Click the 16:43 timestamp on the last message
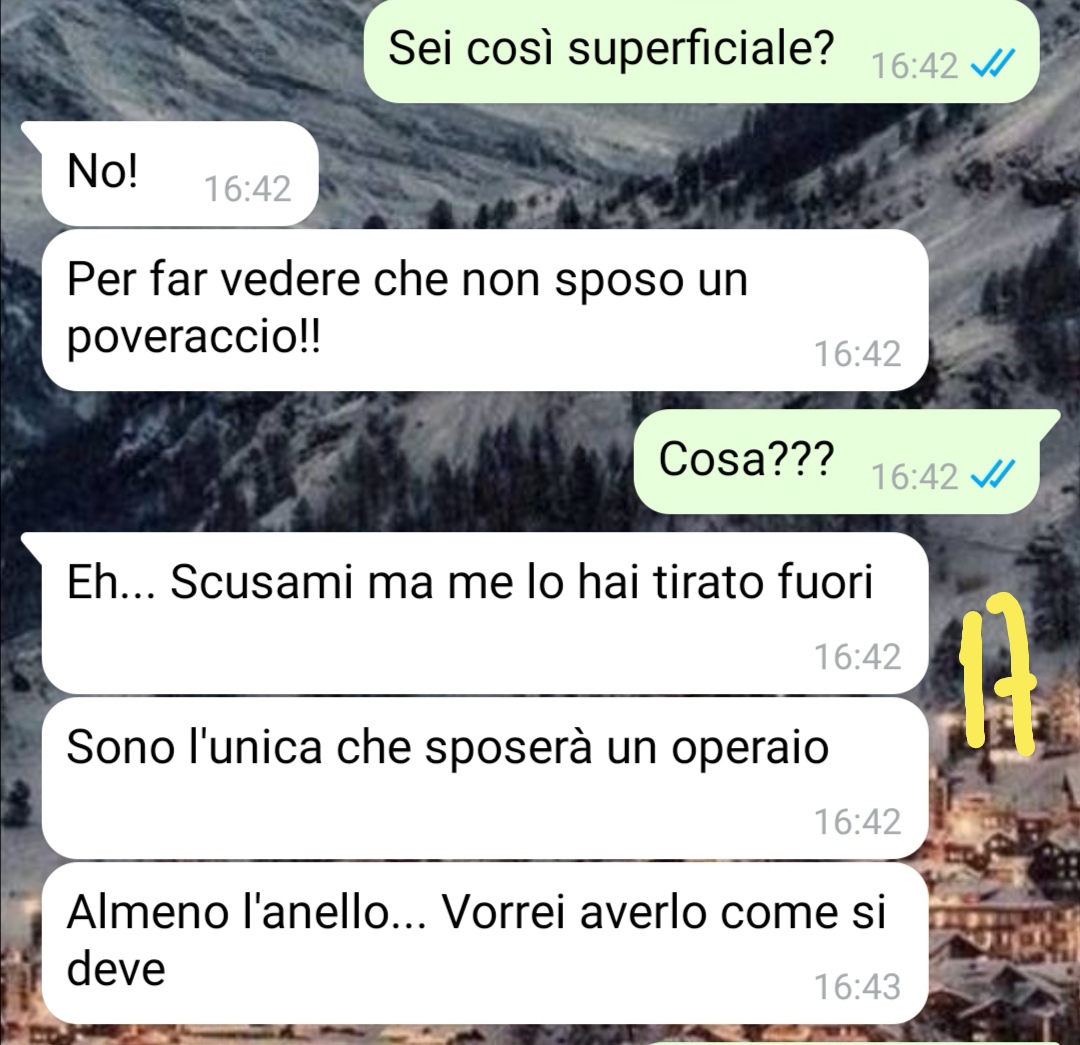This screenshot has width=1080, height=1045. pyautogui.click(x=858, y=986)
